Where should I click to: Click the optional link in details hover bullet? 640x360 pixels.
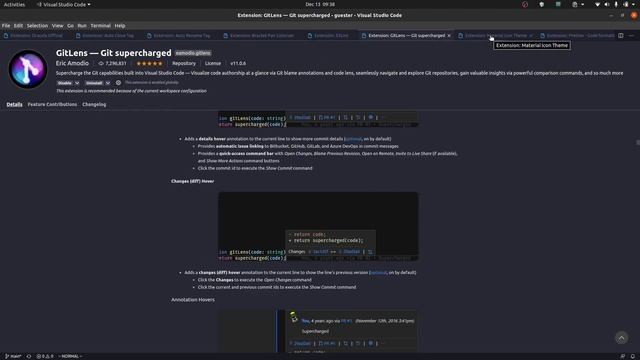[x=353, y=139]
